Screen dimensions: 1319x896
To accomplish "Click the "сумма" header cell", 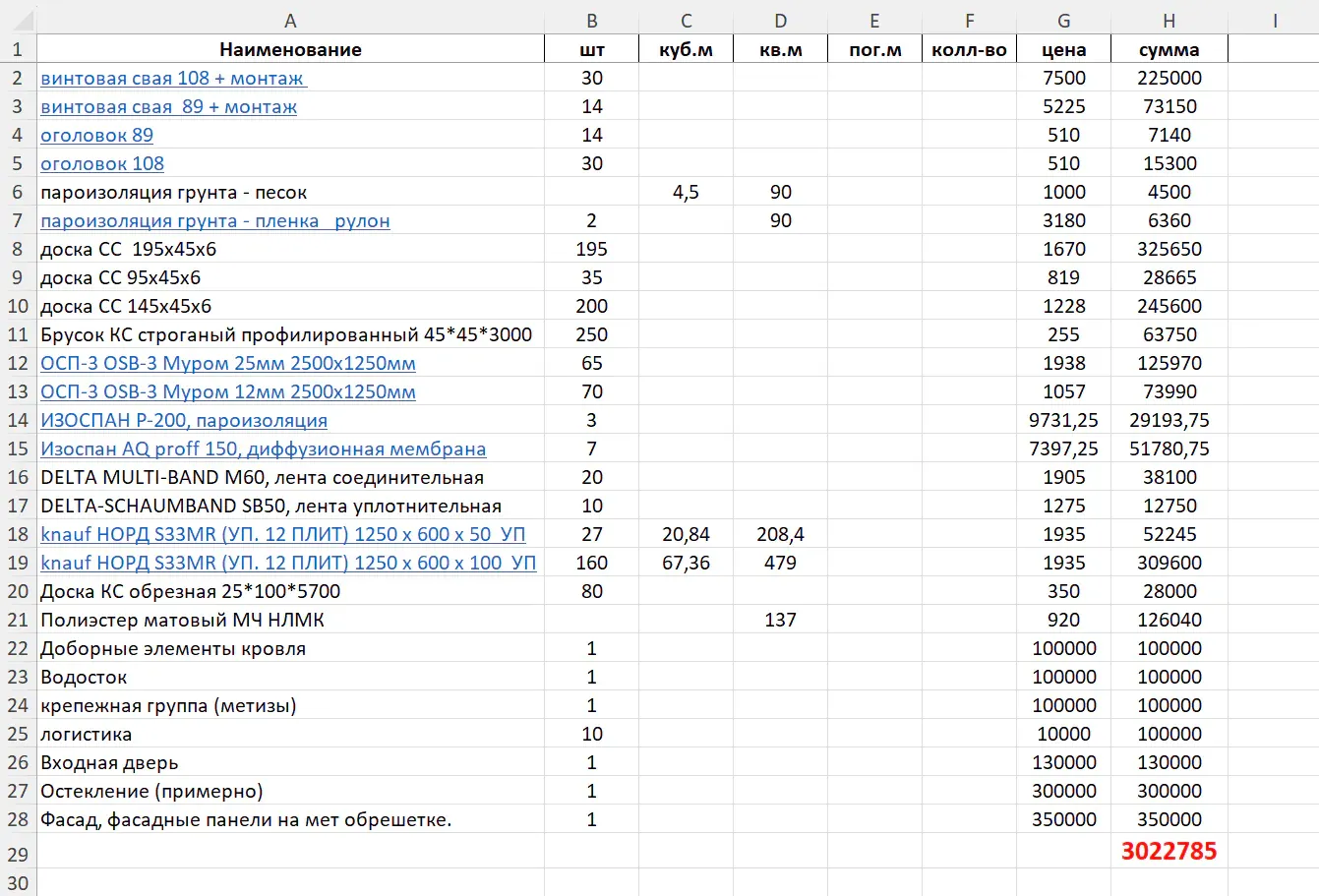I will pos(1169,50).
